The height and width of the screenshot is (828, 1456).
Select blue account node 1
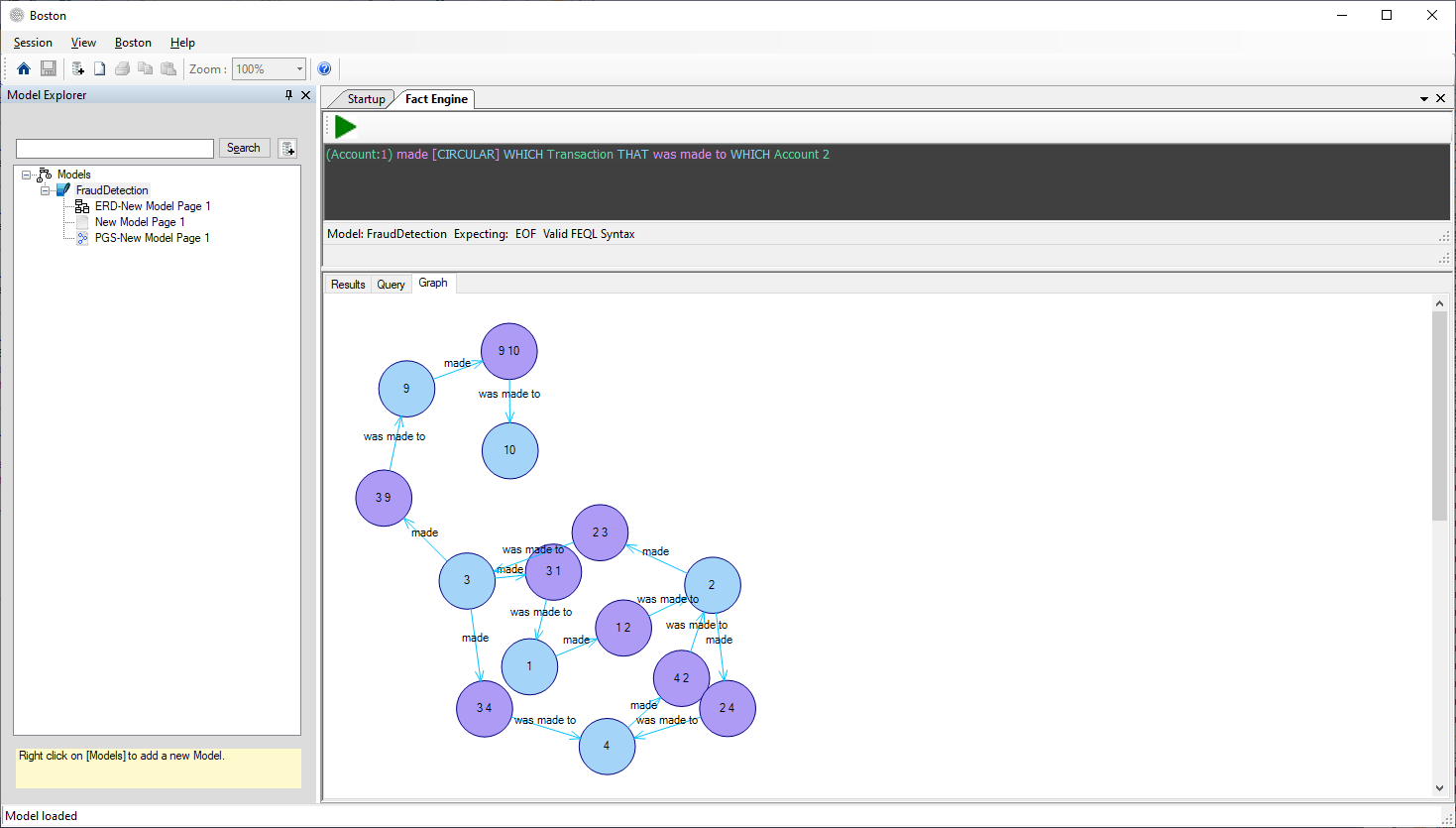coord(529,666)
